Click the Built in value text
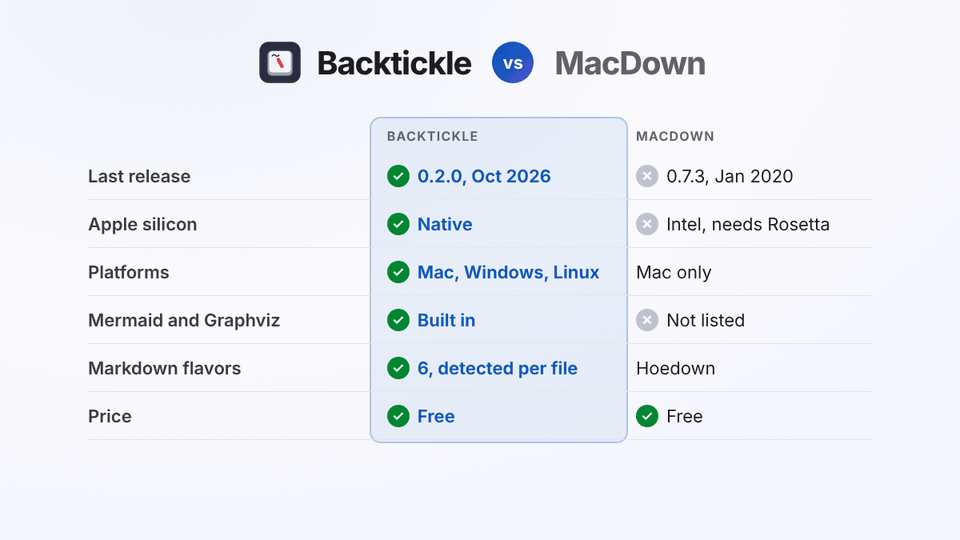Viewport: 960px width, 540px height. click(446, 320)
